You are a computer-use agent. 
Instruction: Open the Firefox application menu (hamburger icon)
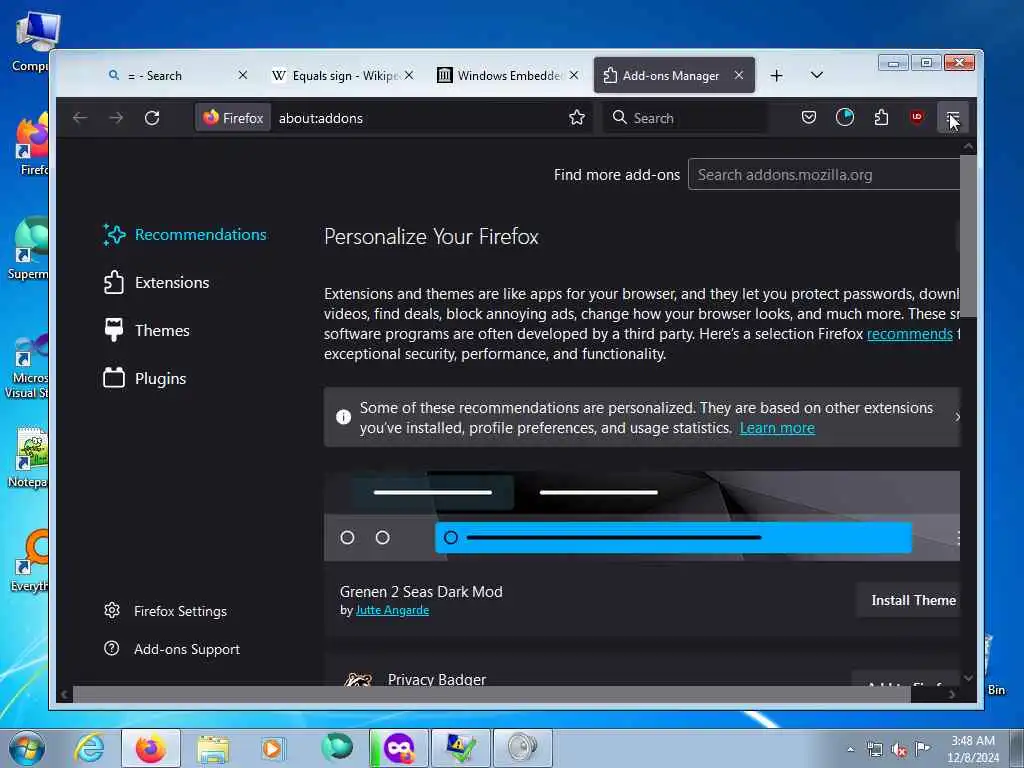(x=952, y=118)
